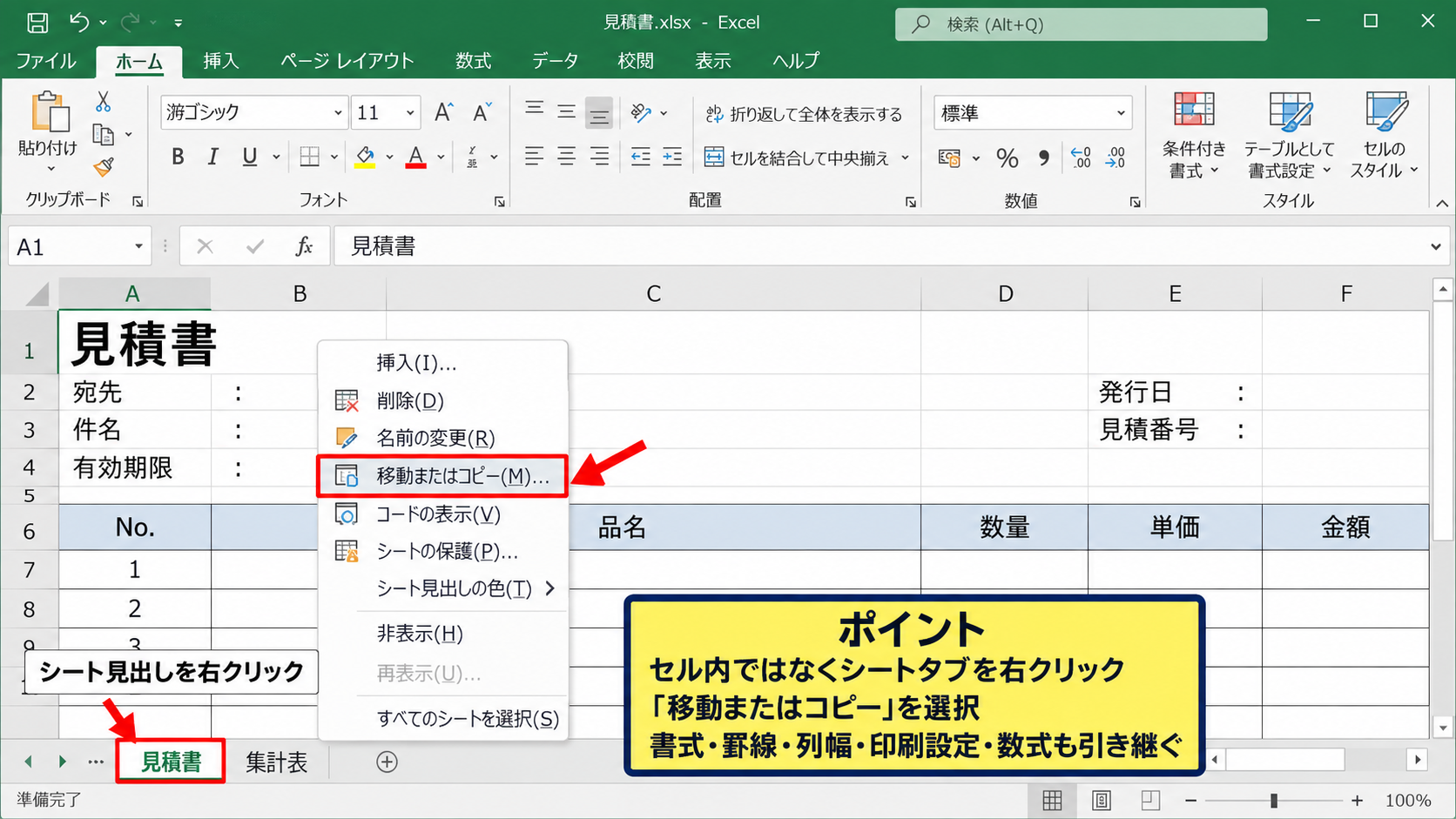This screenshot has height=819, width=1456.
Task: Toggle wrap text (折り返して全体を表示する)
Action: click(804, 114)
